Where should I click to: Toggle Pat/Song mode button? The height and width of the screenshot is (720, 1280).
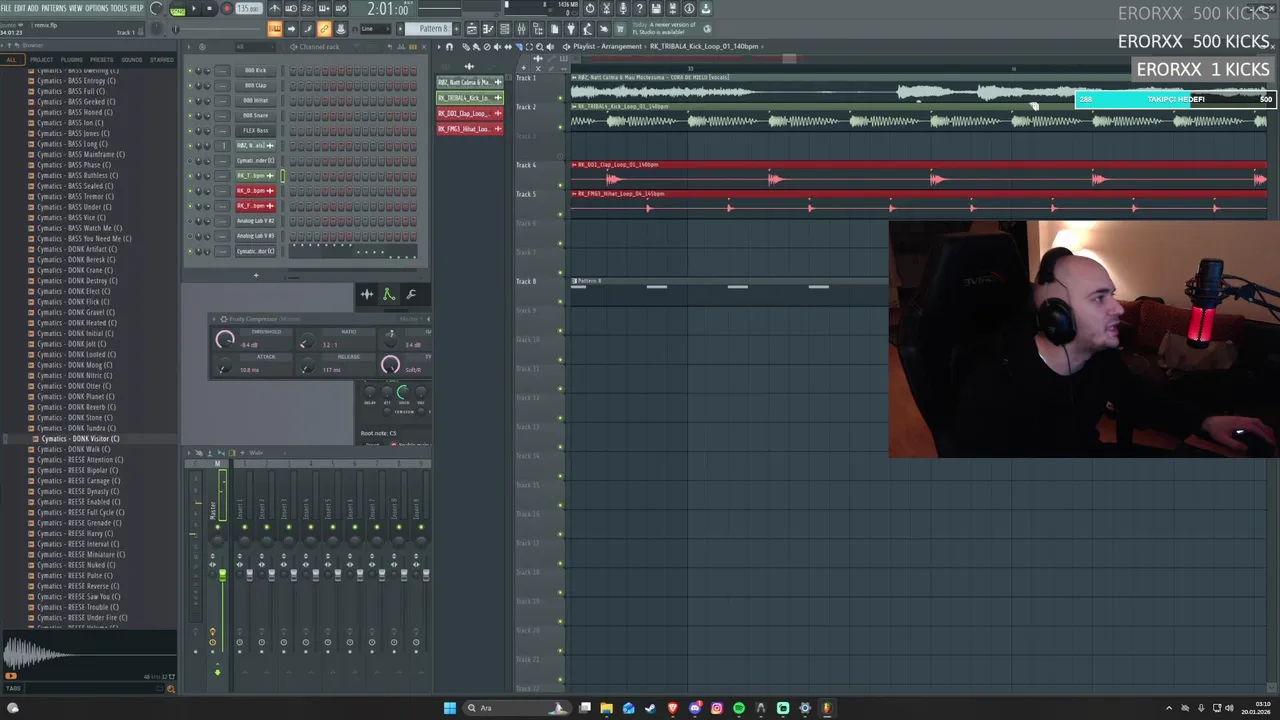click(x=178, y=9)
